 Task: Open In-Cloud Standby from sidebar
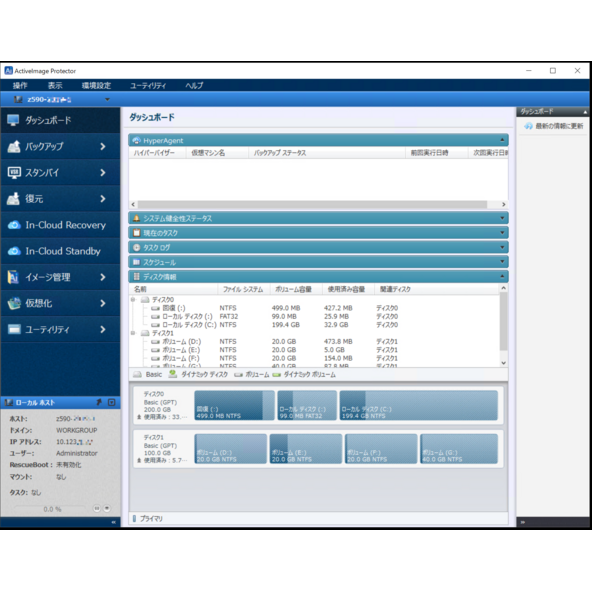60,251
